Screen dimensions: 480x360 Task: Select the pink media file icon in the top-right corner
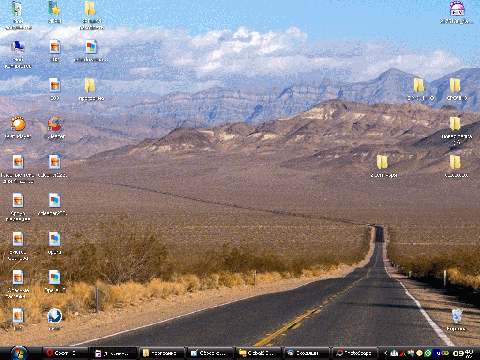coord(457,12)
